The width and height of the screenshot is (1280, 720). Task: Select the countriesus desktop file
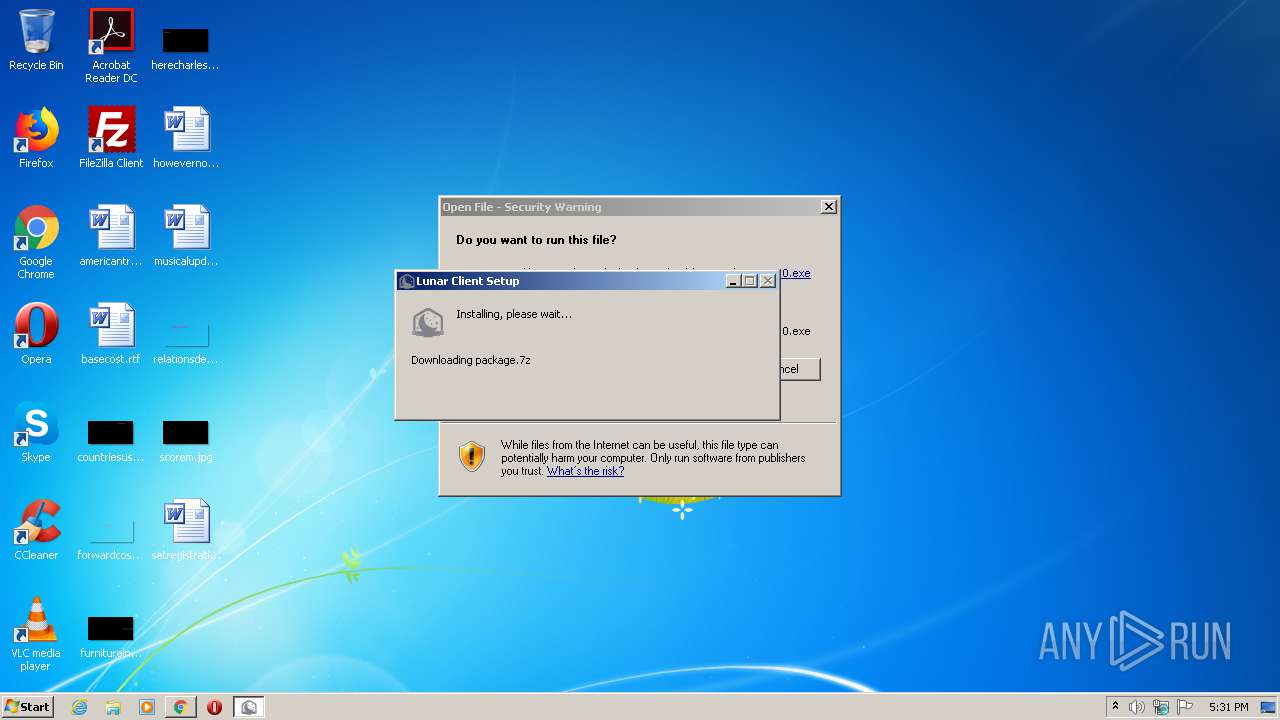[111, 440]
